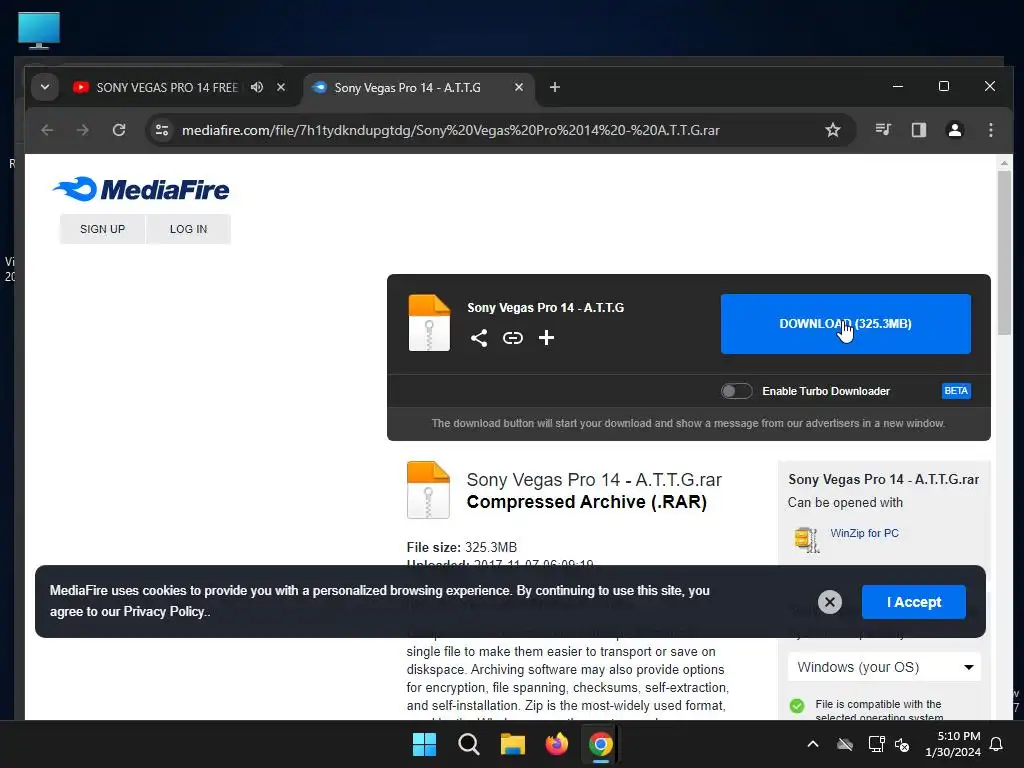Click the BETA badge
This screenshot has width=1024, height=768.
click(x=956, y=391)
